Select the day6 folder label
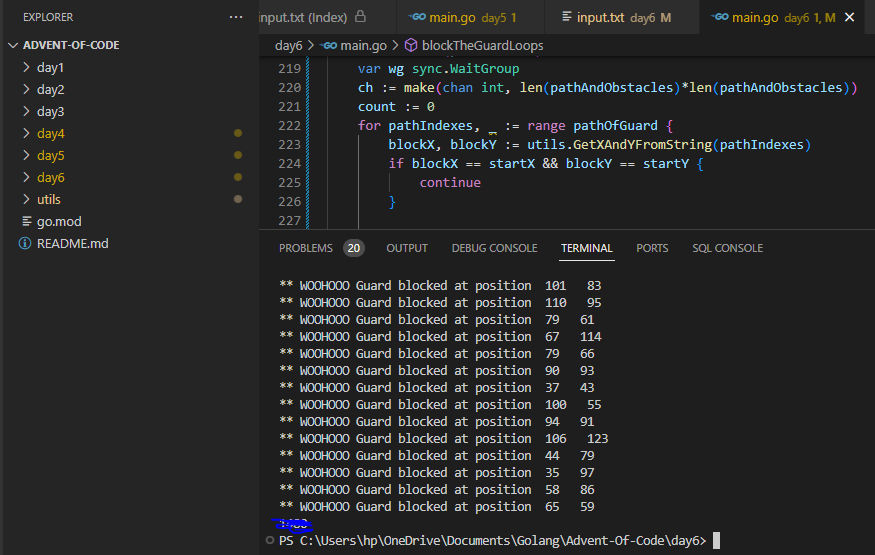Screen dimensions: 875x555 pyautogui.click(x=50, y=177)
